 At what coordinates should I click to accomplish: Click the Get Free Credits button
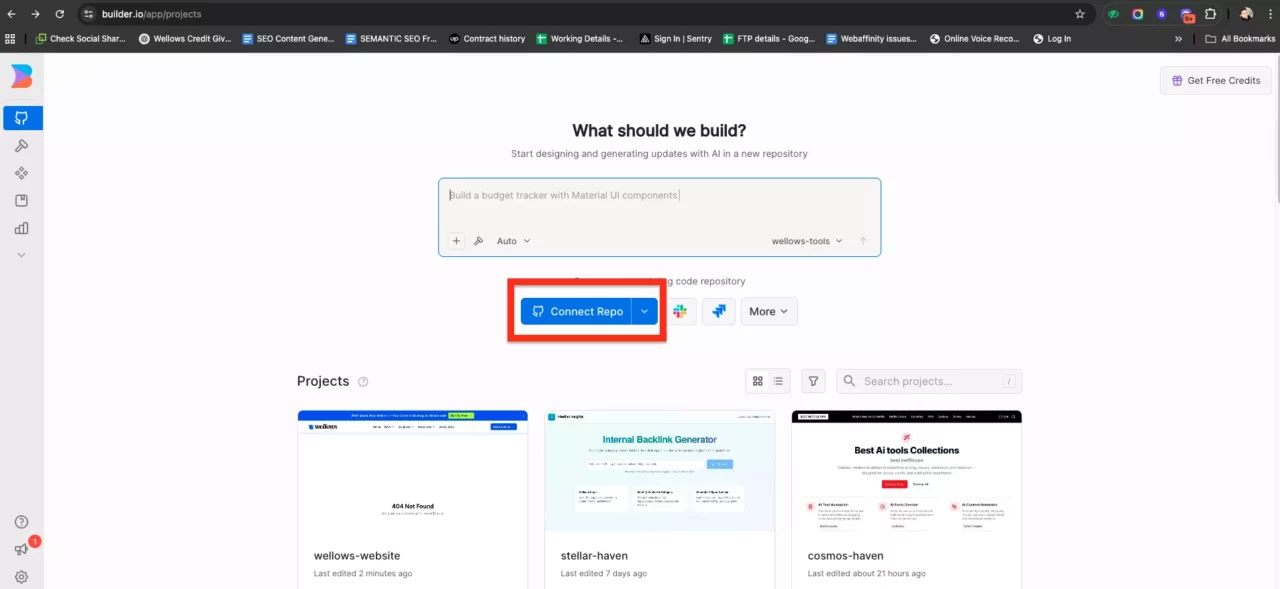pyautogui.click(x=1215, y=80)
